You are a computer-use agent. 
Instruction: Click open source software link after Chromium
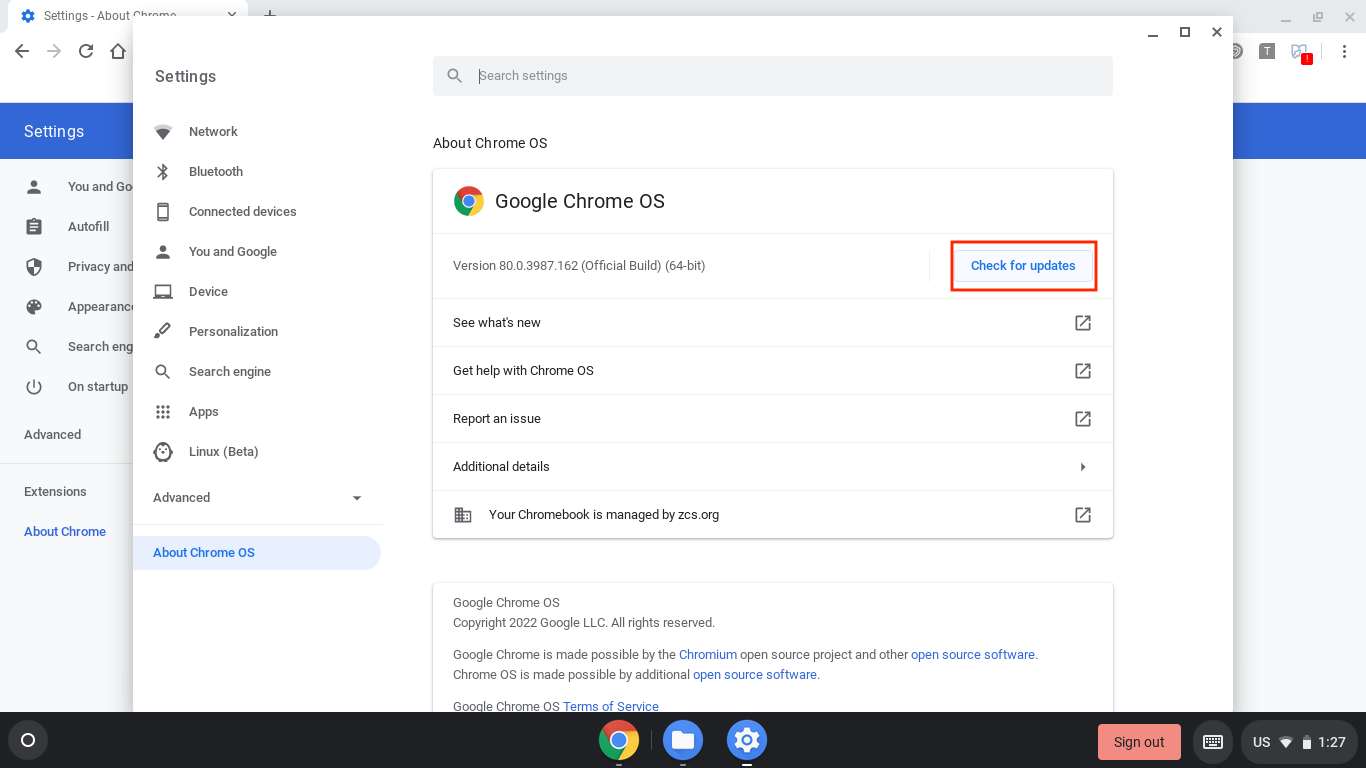pyautogui.click(x=973, y=655)
